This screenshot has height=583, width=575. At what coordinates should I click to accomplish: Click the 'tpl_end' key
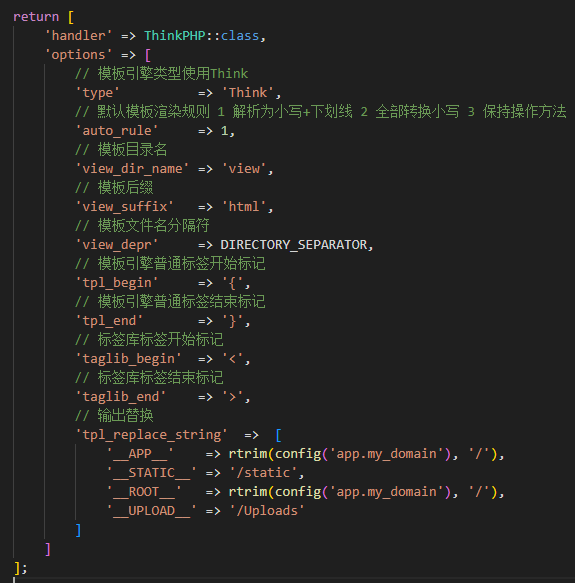point(109,321)
